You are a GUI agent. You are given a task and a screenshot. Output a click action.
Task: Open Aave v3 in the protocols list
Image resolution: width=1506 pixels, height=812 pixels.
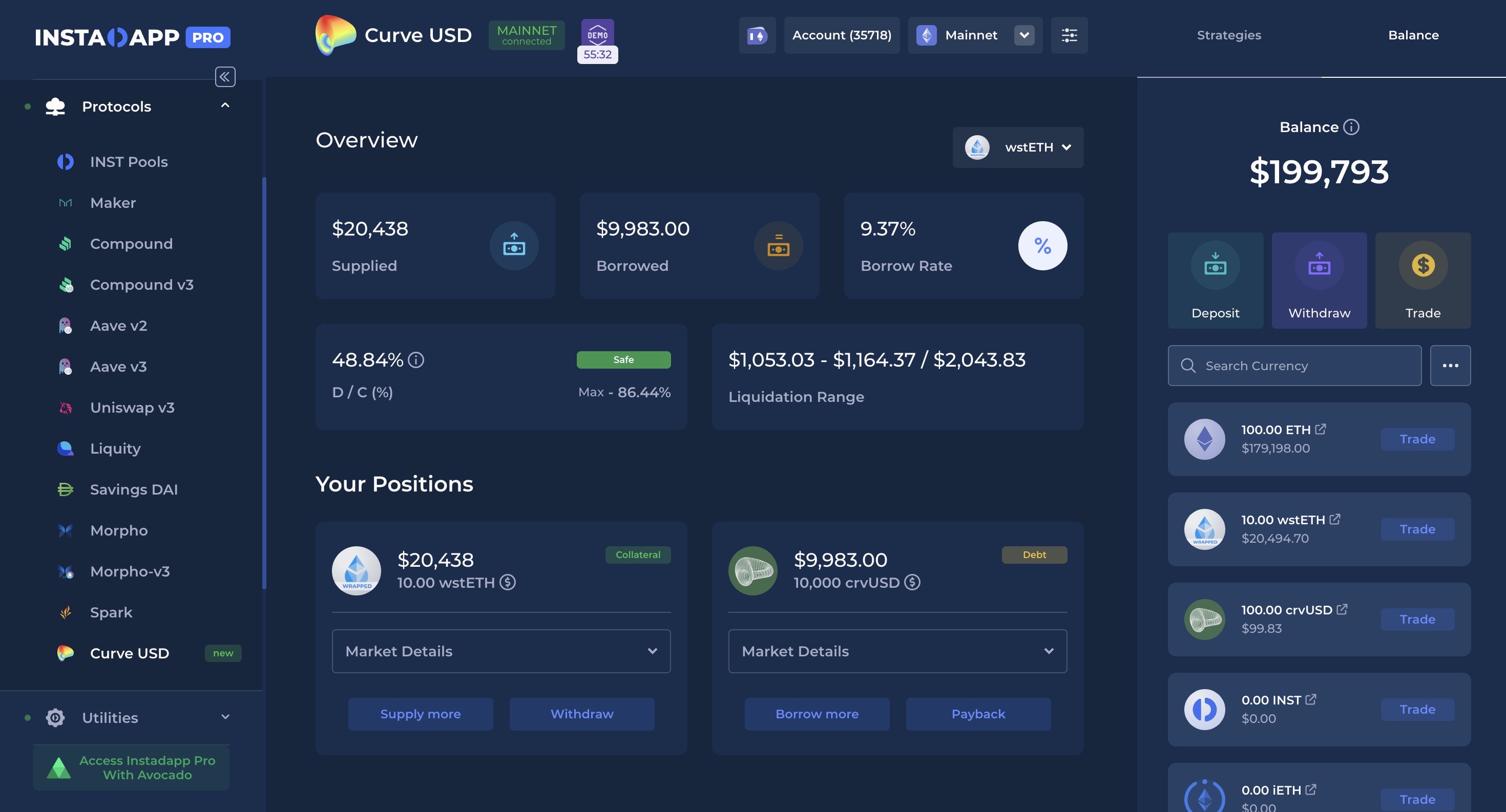coord(118,366)
